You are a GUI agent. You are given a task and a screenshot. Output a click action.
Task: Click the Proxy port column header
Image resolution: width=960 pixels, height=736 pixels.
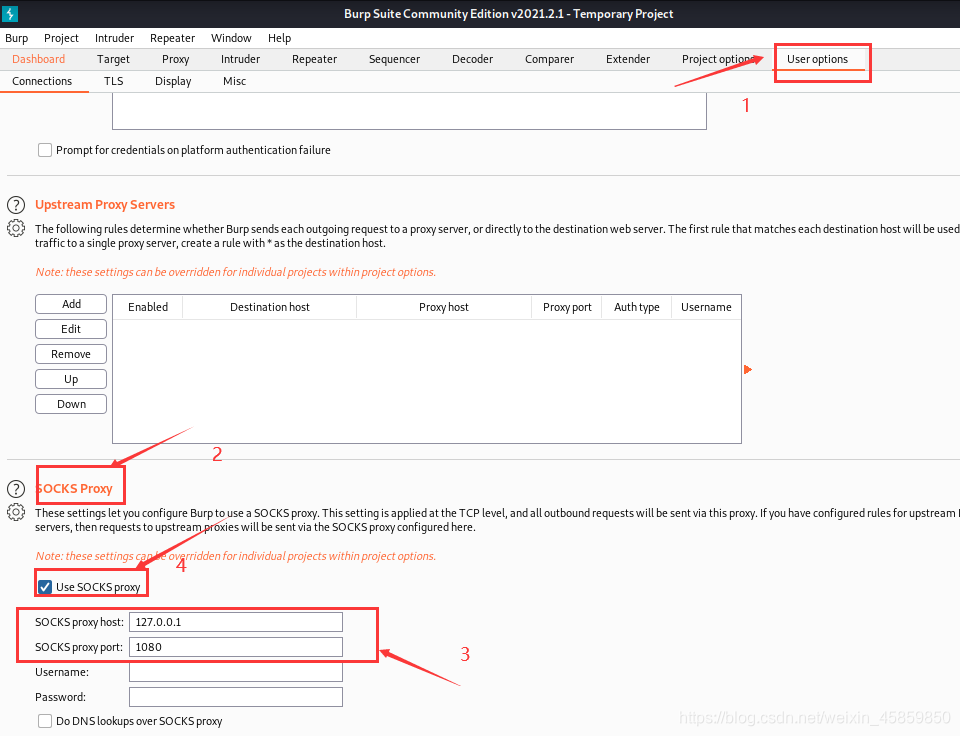(567, 307)
